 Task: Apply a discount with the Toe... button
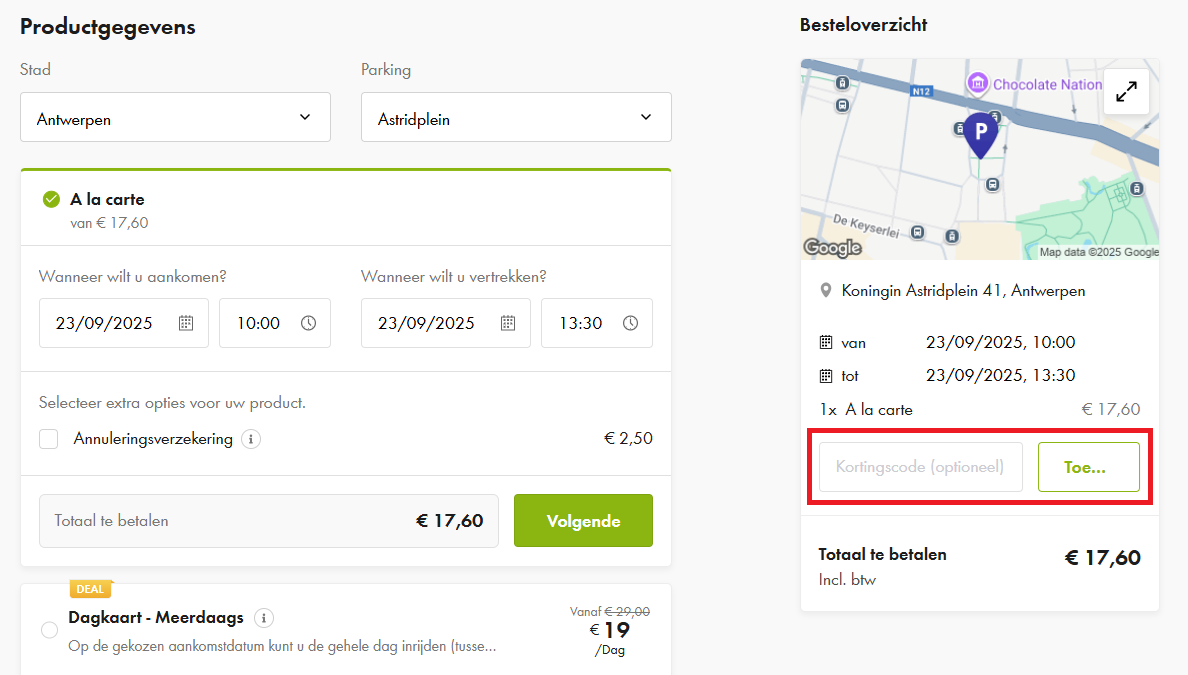pyautogui.click(x=1088, y=466)
